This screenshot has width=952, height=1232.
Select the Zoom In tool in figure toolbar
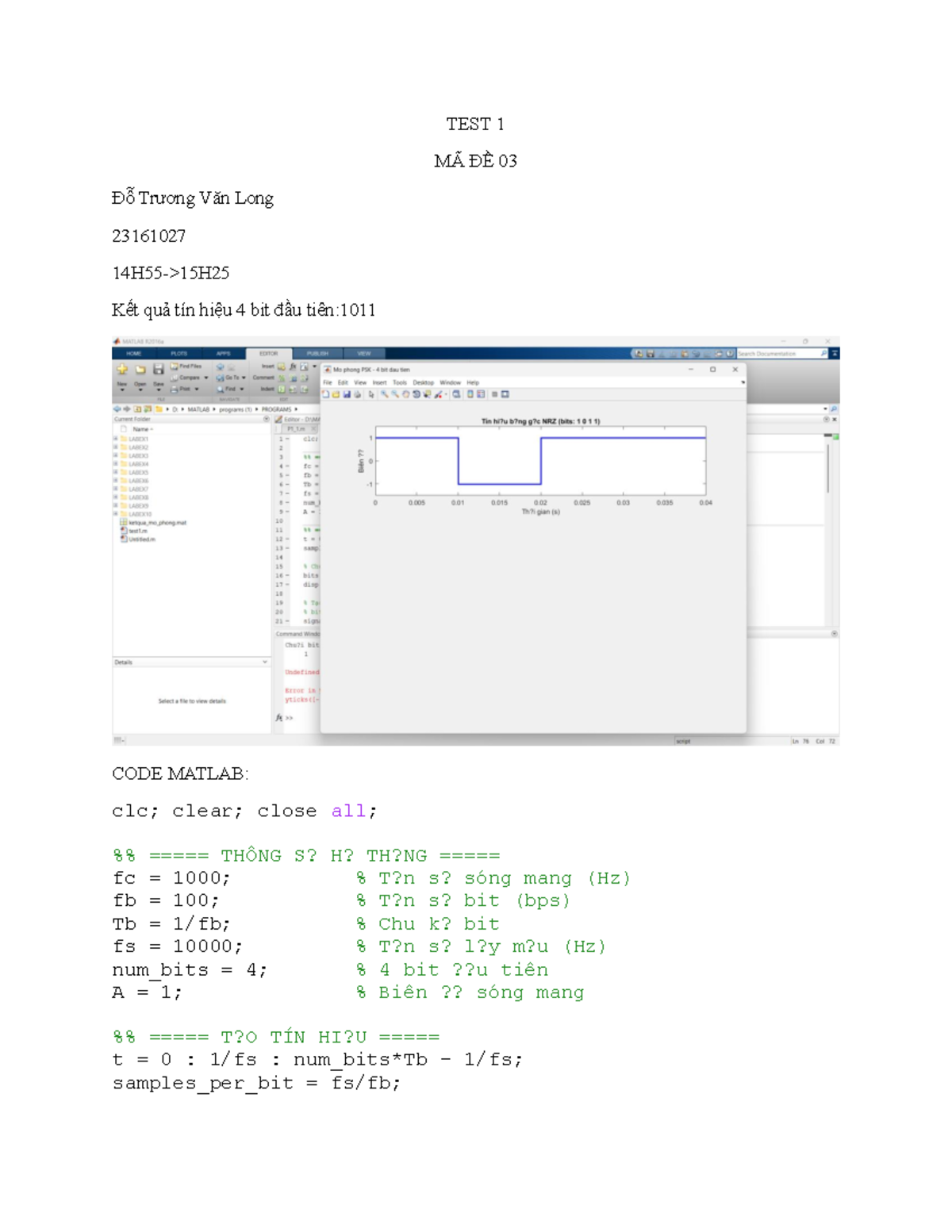point(384,394)
